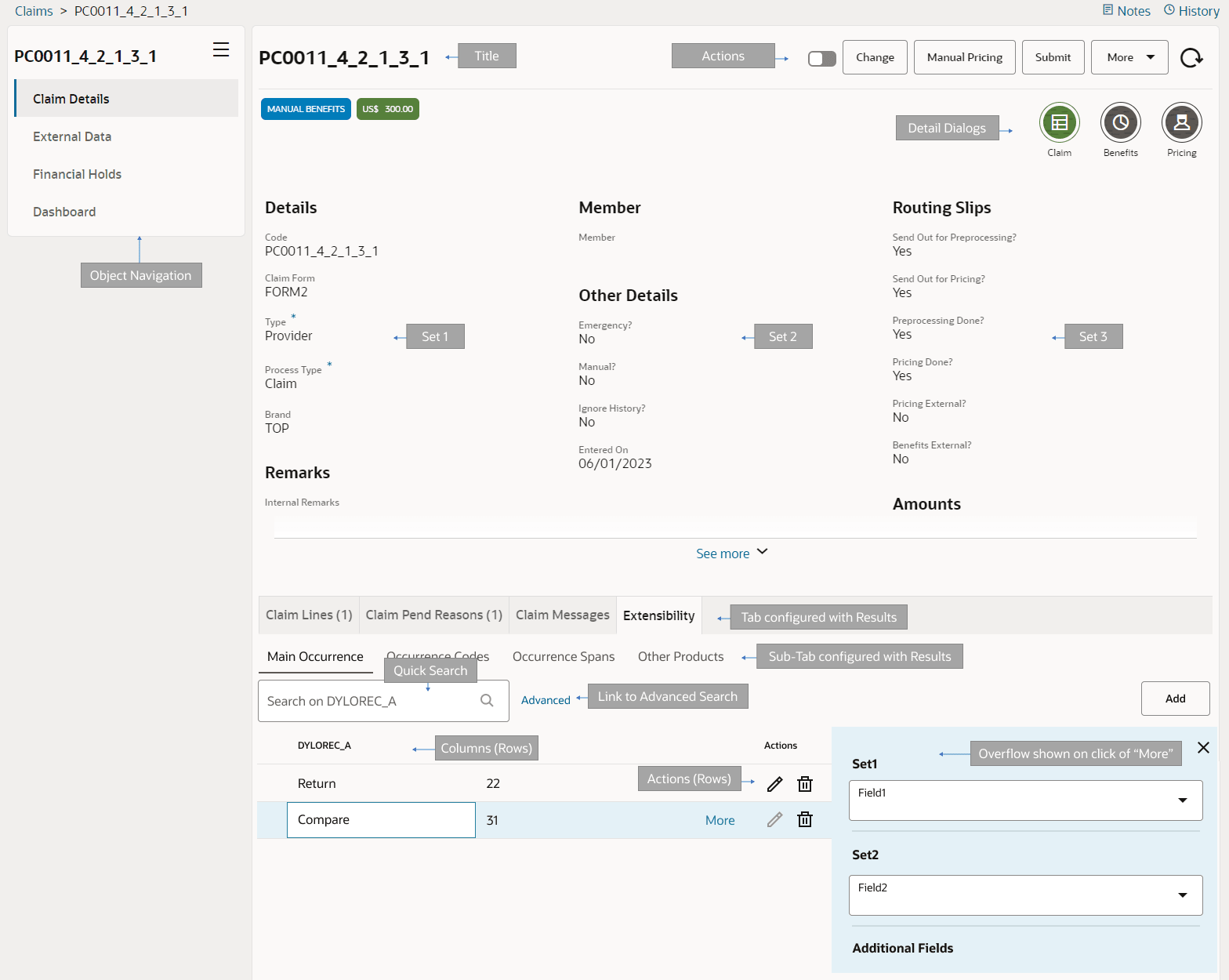Toggle the switch next to Change button
This screenshot has height=980, width=1229.
[822, 59]
